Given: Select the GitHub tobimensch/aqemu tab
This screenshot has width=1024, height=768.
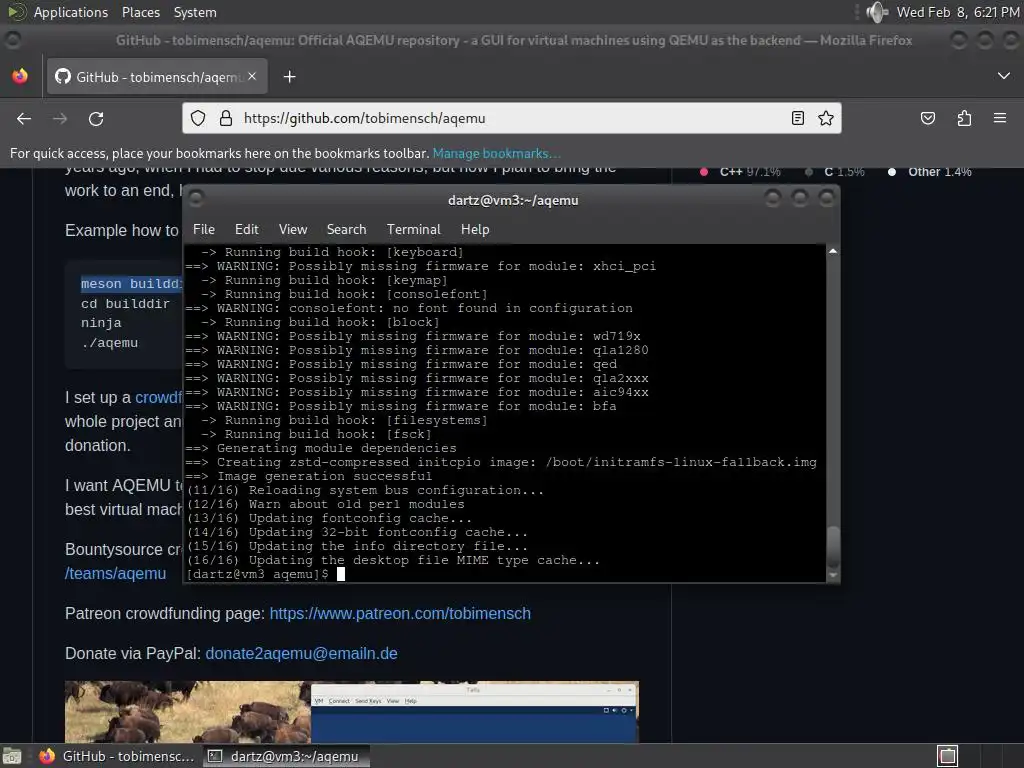Looking at the screenshot, I should (157, 77).
